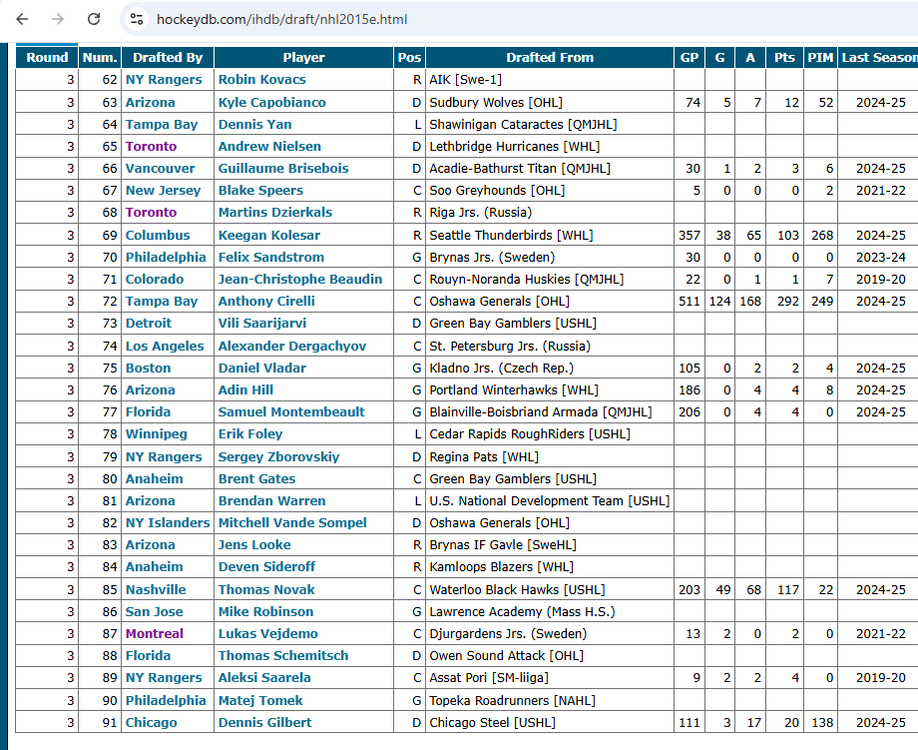The image size is (918, 750).
Task: Click the Pts column header
Action: pyautogui.click(x=784, y=58)
